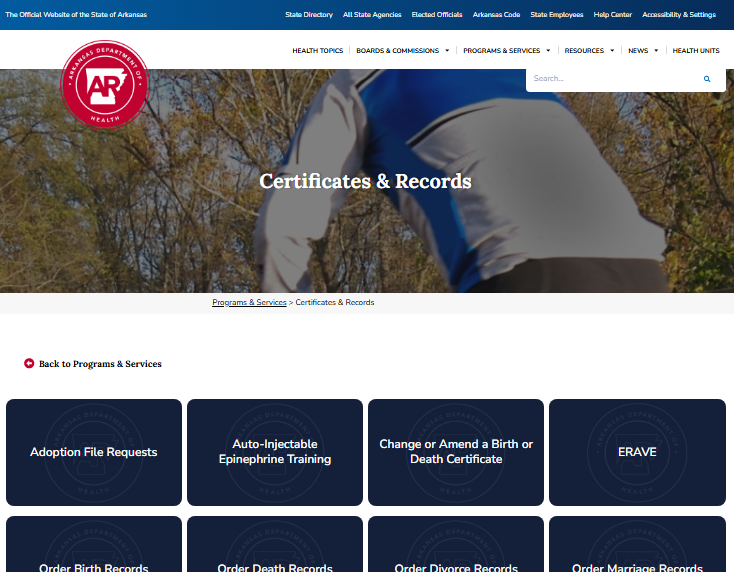This screenshot has width=734, height=572.
Task: Type in the Search input field
Action: (x=610, y=79)
